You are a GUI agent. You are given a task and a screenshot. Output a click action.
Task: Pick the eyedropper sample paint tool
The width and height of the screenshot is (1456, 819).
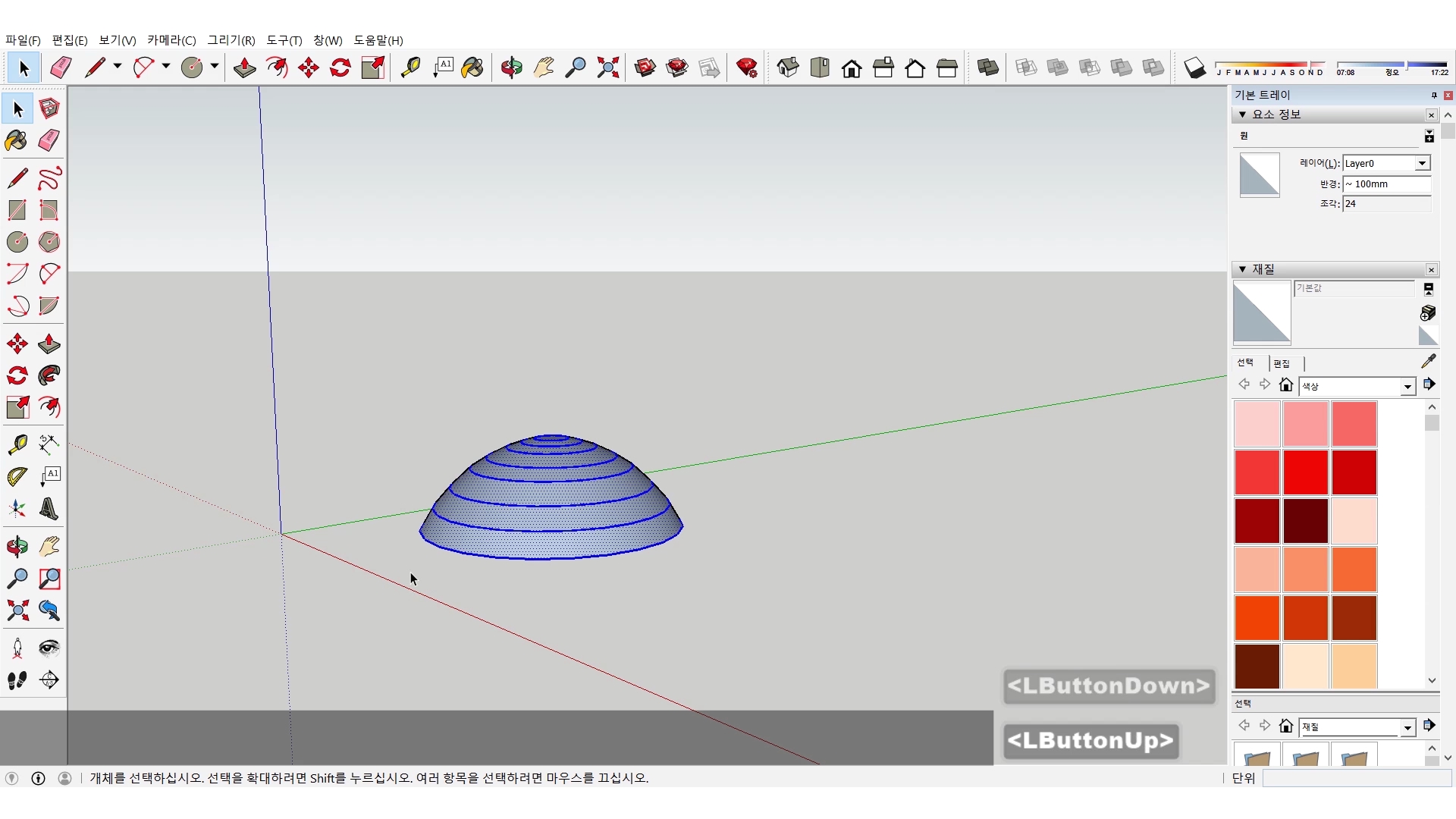(x=1428, y=362)
